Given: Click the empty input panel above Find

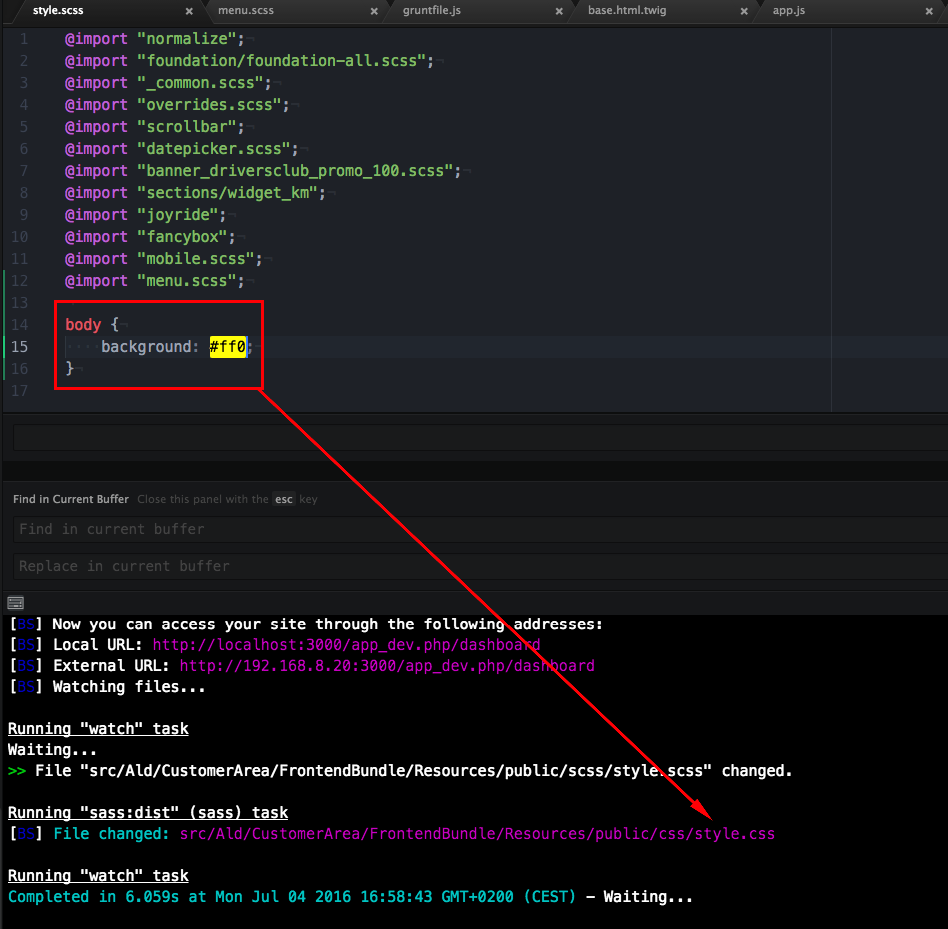Looking at the screenshot, I should coord(480,438).
